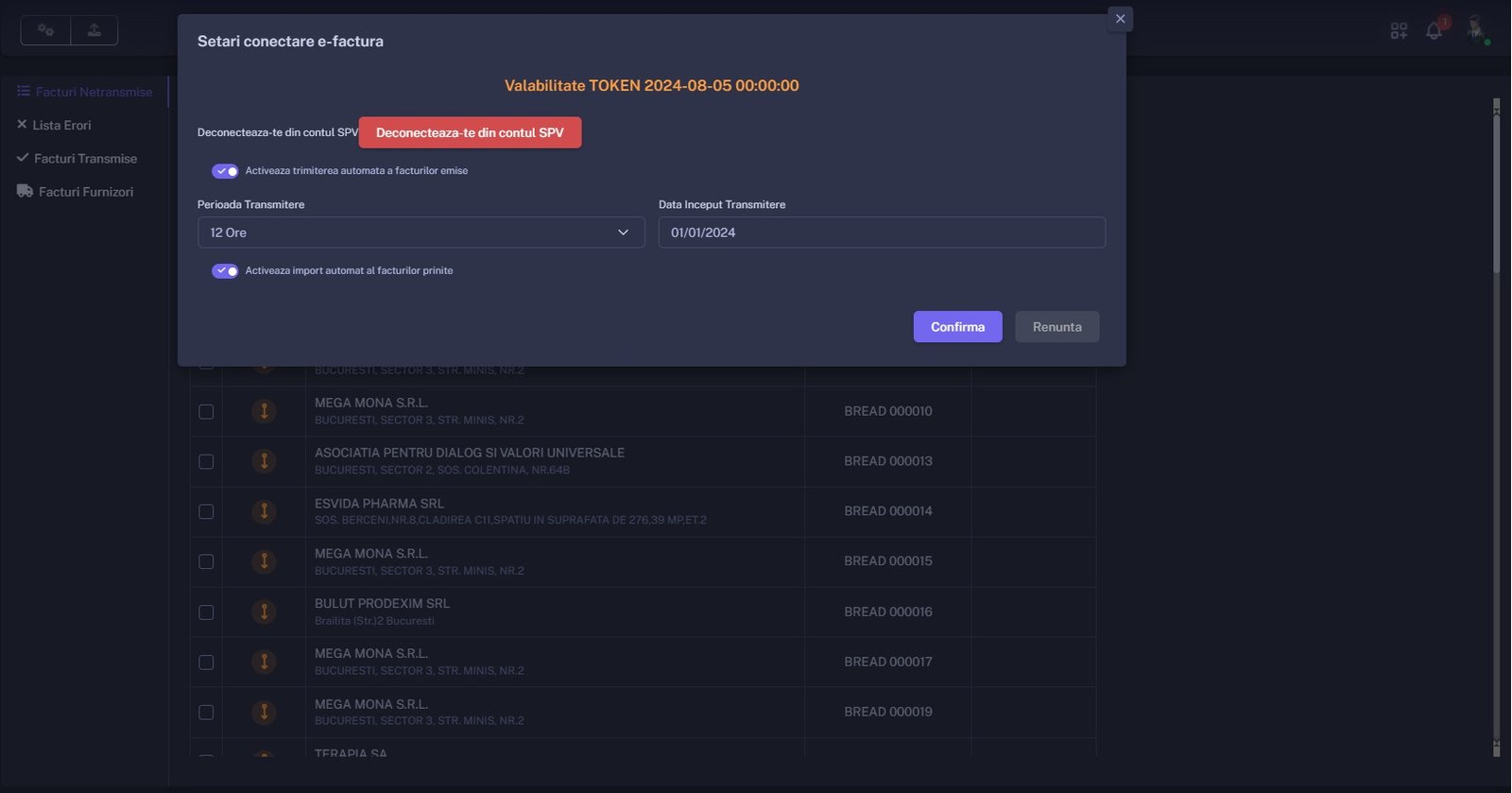Image resolution: width=1512 pixels, height=793 pixels.
Task: Open Facturi Furnizori from the sidebar
Action: coord(85,192)
